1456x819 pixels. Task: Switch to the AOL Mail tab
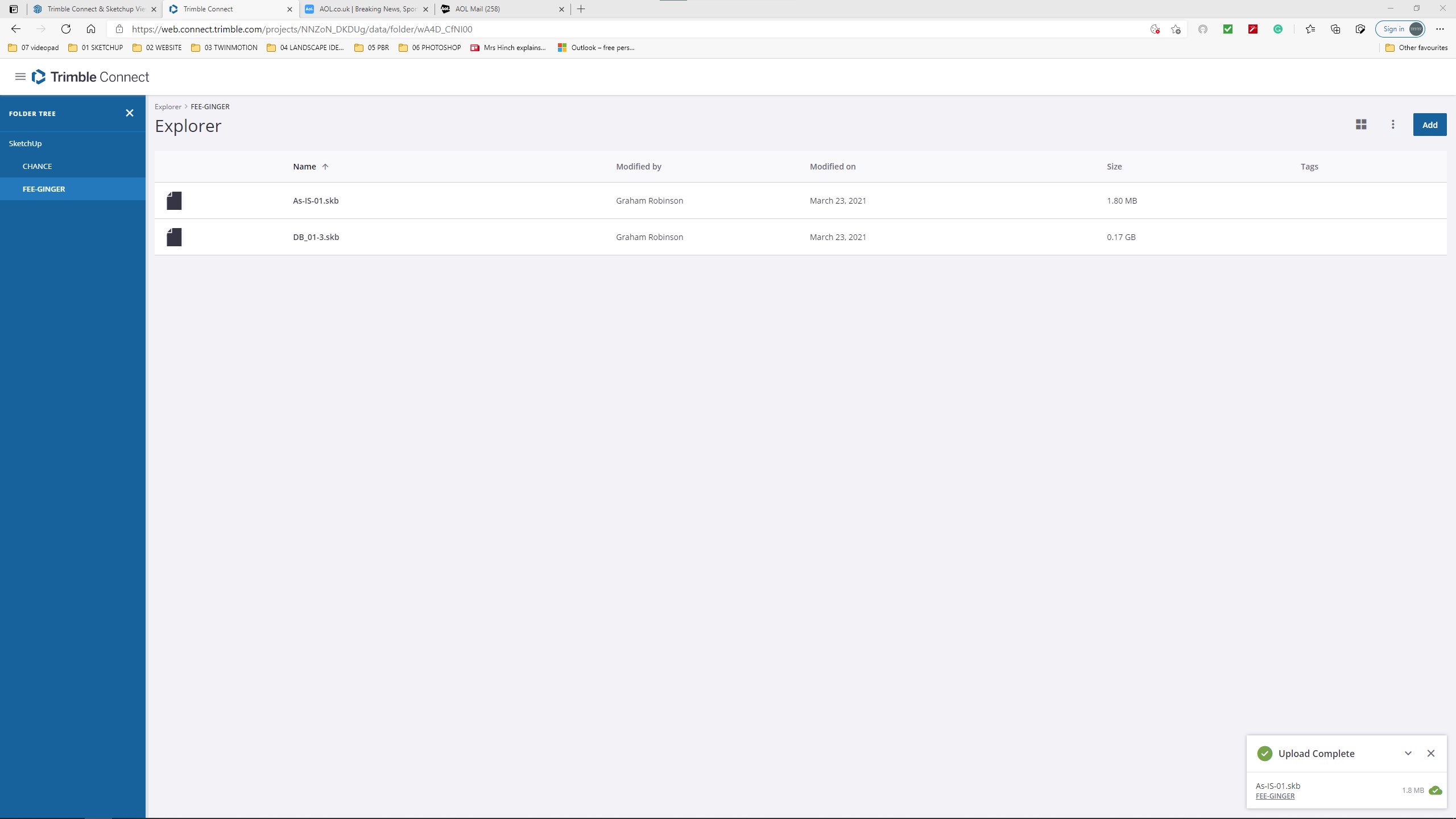click(x=478, y=9)
